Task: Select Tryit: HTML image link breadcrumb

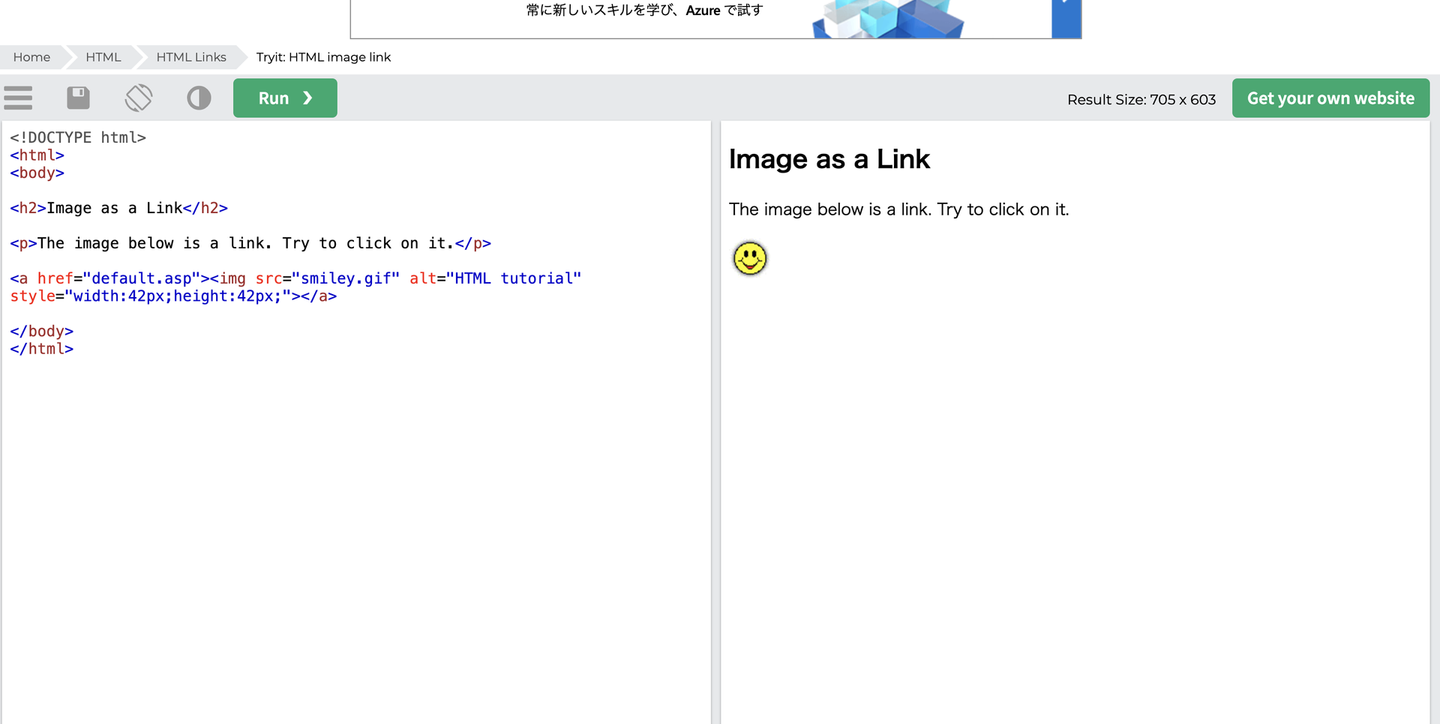Action: click(323, 57)
